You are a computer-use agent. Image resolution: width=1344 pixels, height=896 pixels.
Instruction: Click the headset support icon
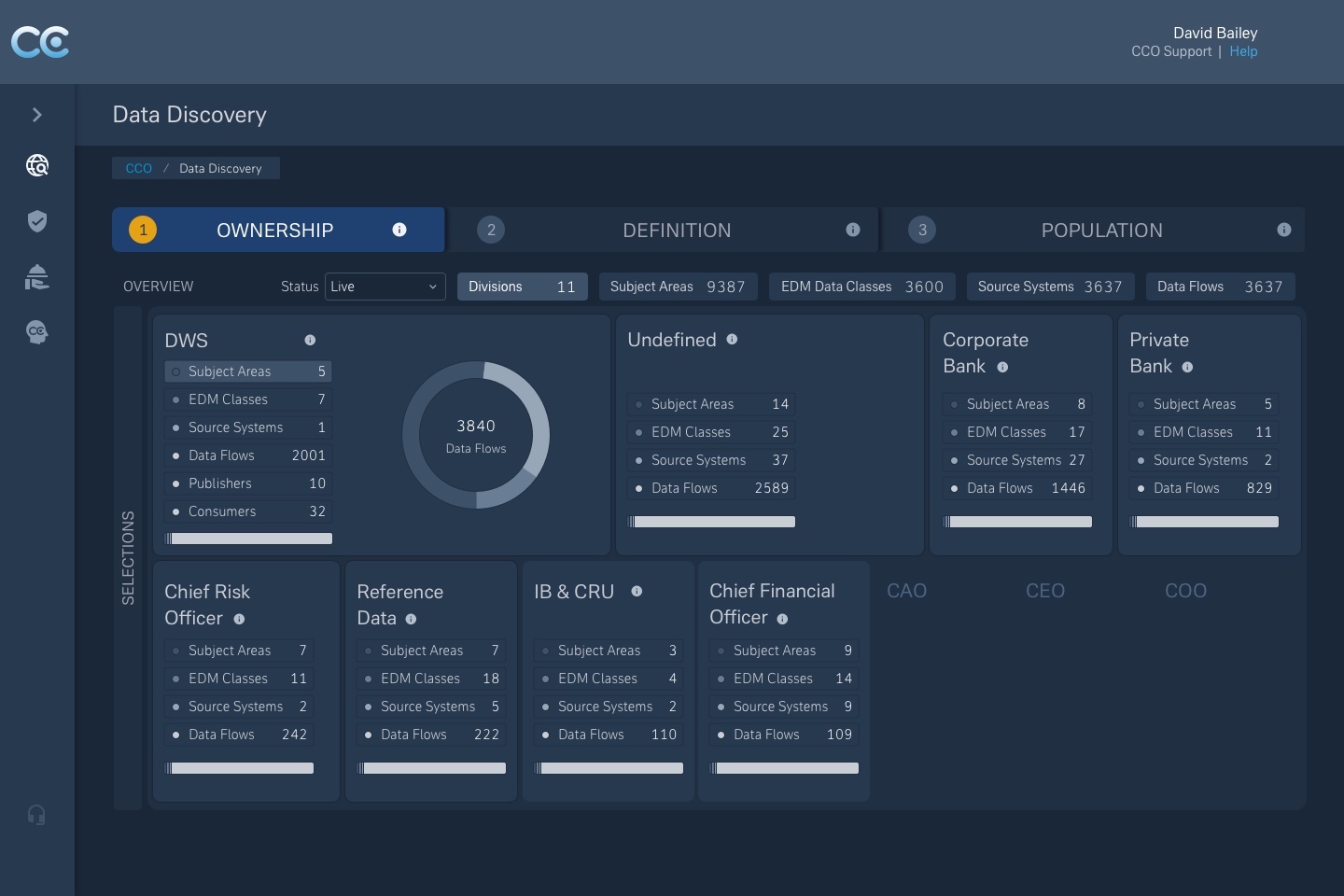(37, 815)
